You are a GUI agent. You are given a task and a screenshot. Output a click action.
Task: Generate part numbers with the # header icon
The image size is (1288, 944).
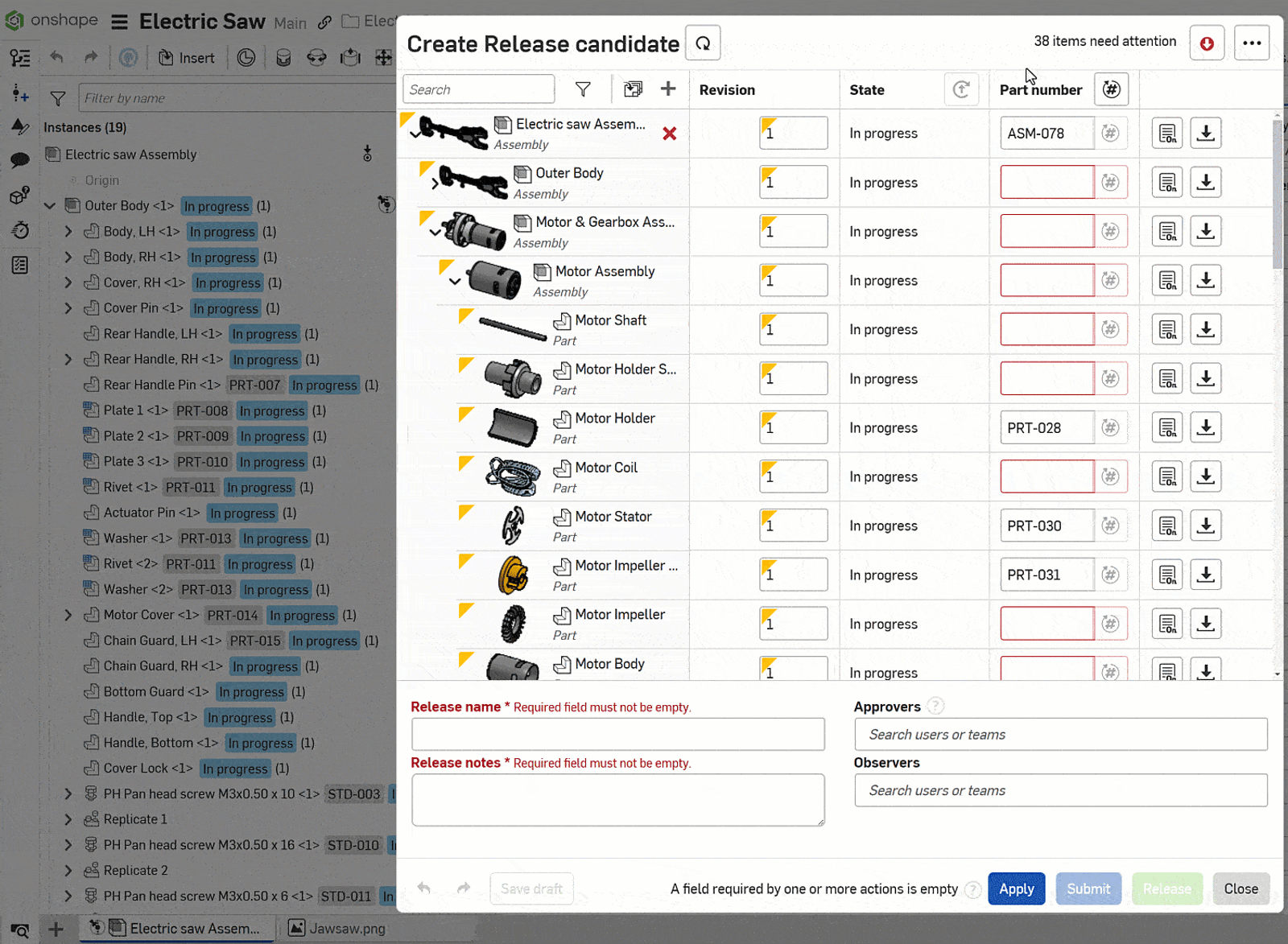(x=1111, y=89)
